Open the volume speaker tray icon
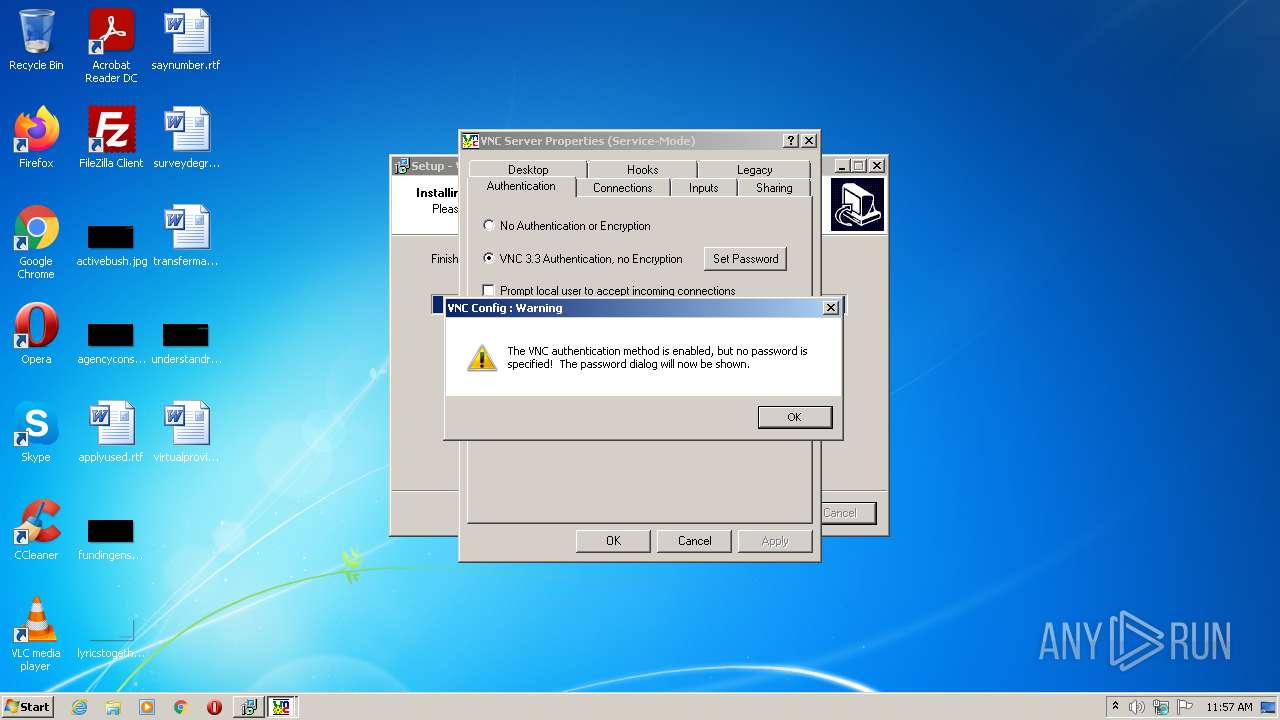This screenshot has width=1280, height=720. click(x=1137, y=707)
